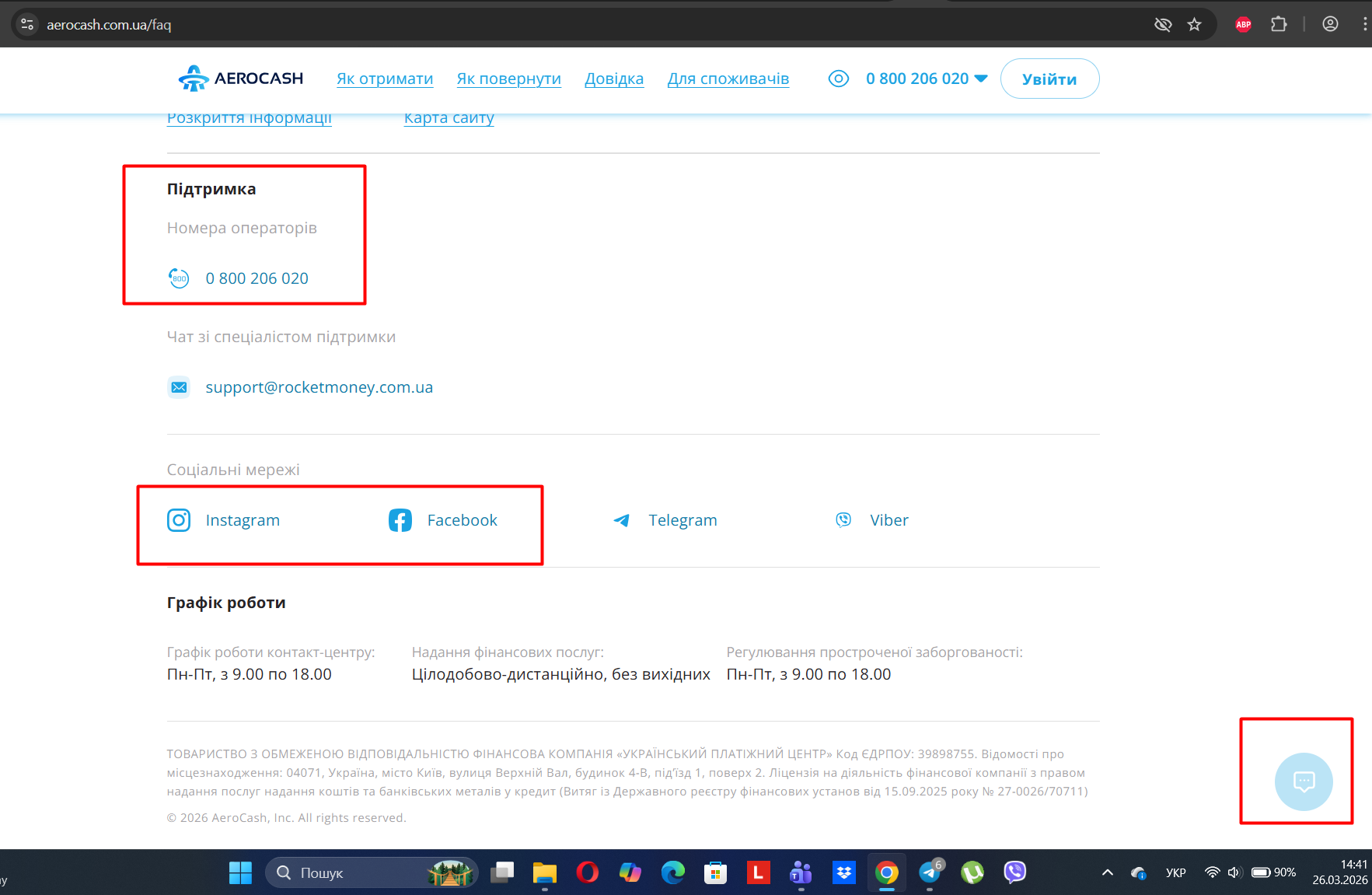Open uTorrent from the taskbar

(x=972, y=872)
